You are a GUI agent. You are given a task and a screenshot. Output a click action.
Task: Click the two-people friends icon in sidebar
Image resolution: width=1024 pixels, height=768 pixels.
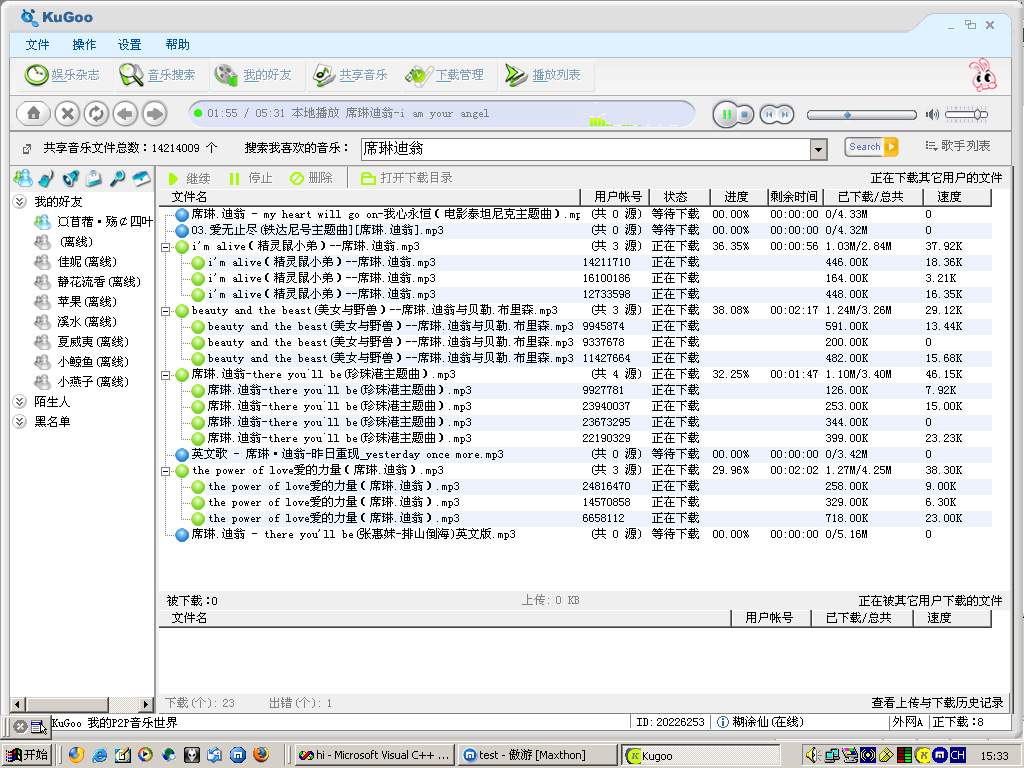(23, 178)
